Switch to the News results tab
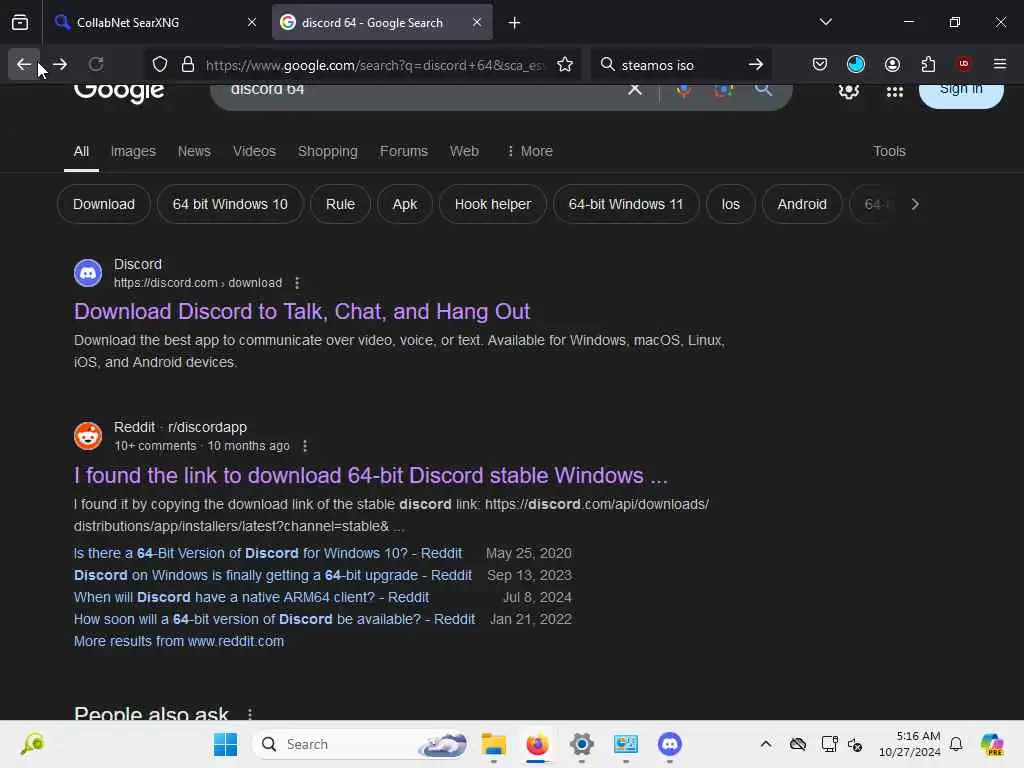 194,152
